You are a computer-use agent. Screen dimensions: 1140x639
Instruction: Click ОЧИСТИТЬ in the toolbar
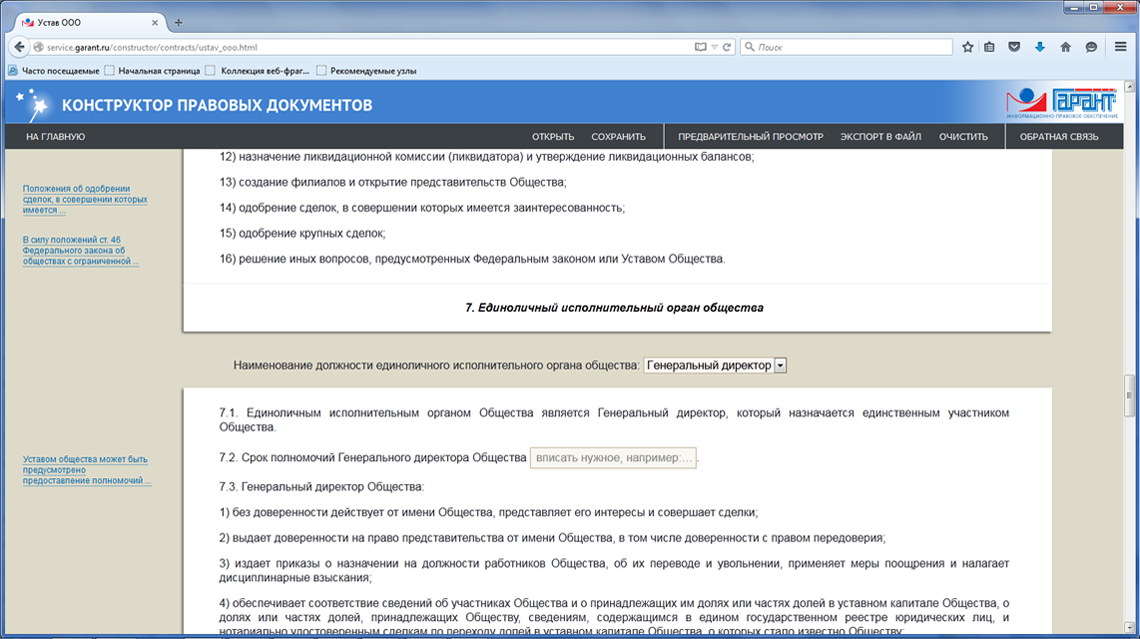pos(963,137)
